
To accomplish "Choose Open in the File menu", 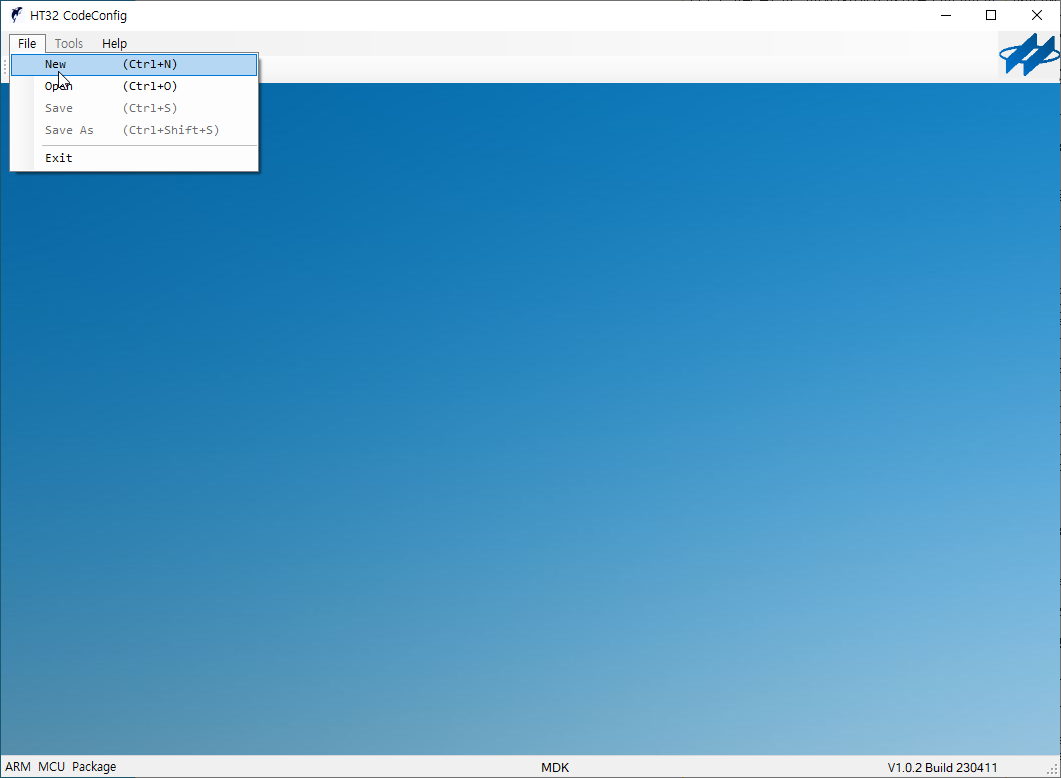I will [x=134, y=86].
